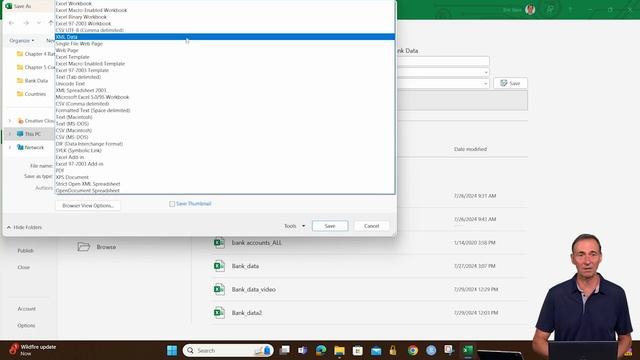640x360 pixels.
Task: Go up one folder level
Action: pos(51,23)
